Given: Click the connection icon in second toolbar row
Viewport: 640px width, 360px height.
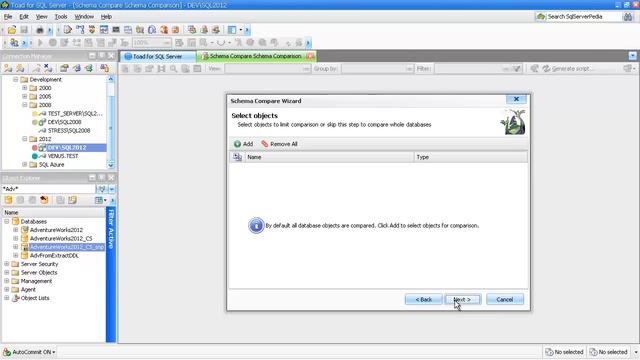Looking at the screenshot, I should (x=14, y=42).
